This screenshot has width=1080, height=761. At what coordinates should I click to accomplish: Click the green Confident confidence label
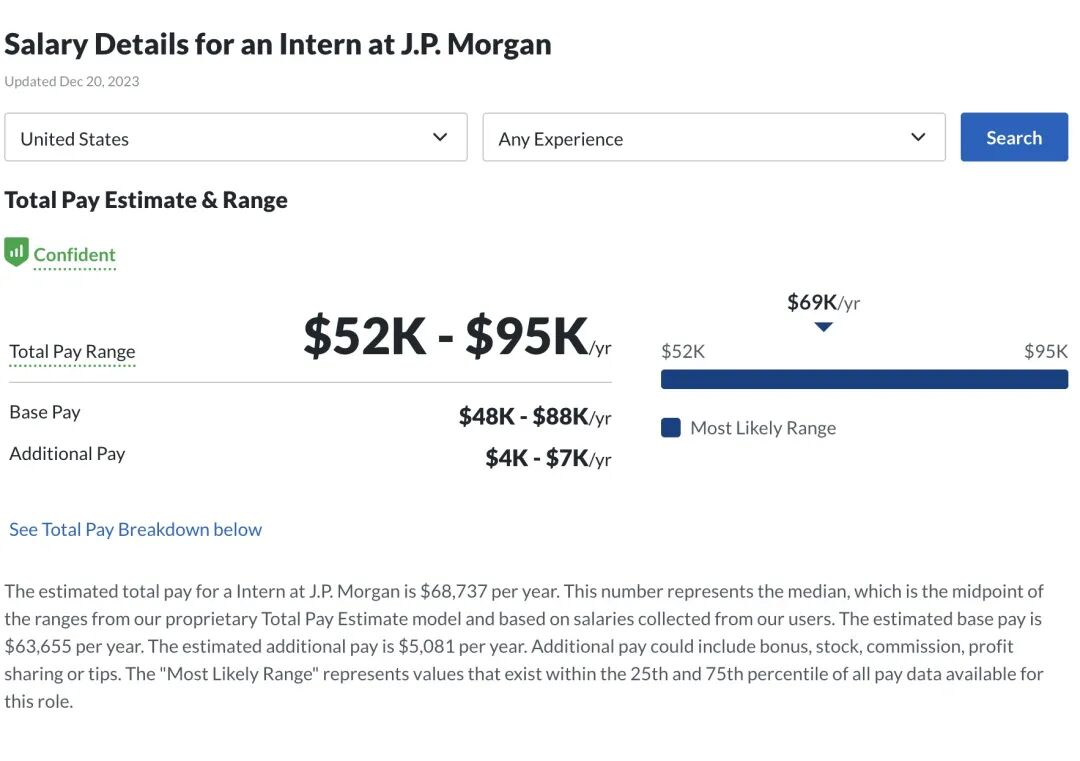point(75,255)
